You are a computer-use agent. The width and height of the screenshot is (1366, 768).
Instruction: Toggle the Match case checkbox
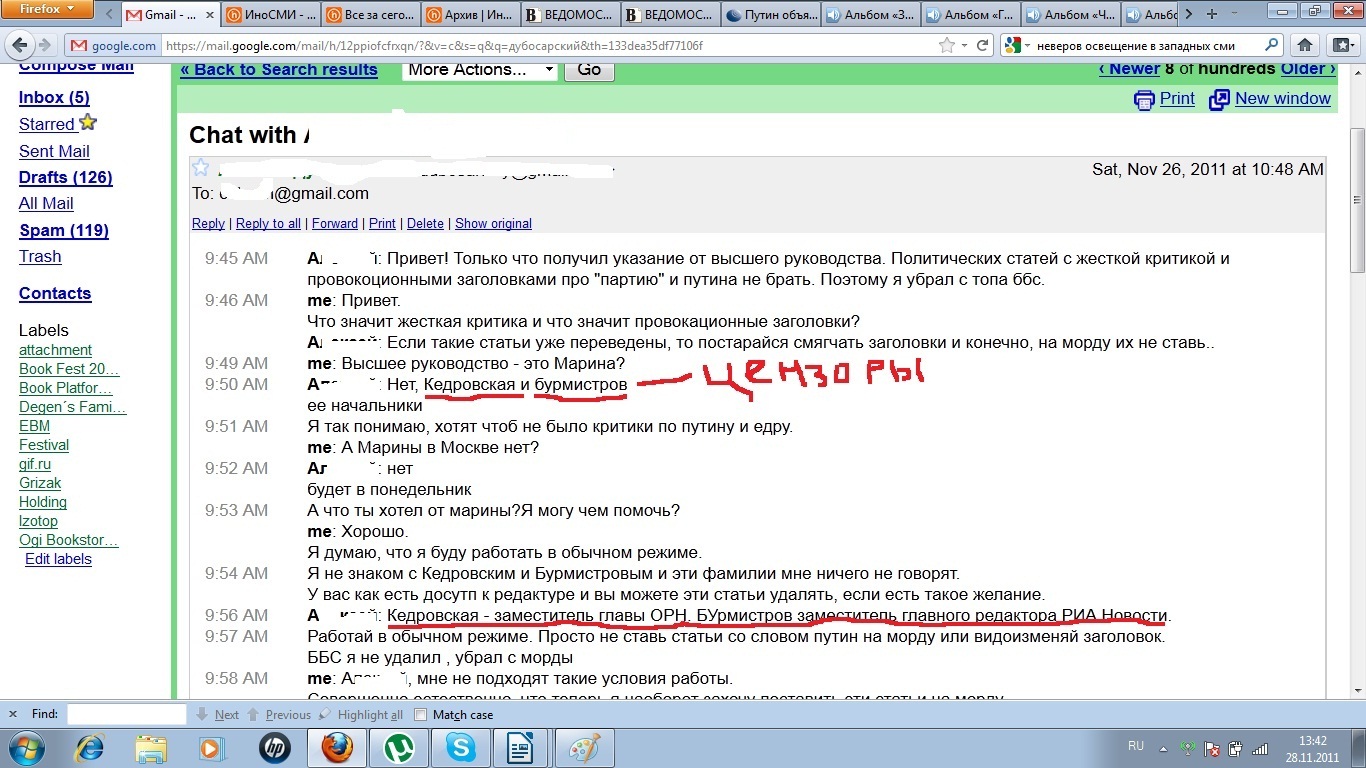[x=421, y=715]
